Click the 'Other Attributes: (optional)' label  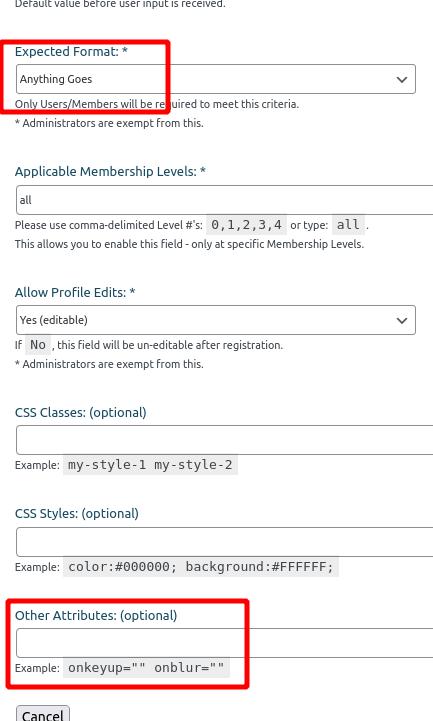coord(96,616)
